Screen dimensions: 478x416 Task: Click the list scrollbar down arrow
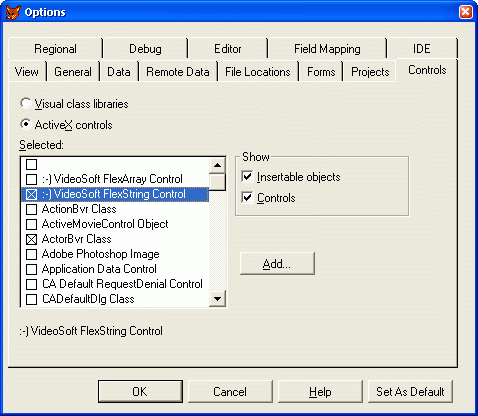(x=217, y=298)
